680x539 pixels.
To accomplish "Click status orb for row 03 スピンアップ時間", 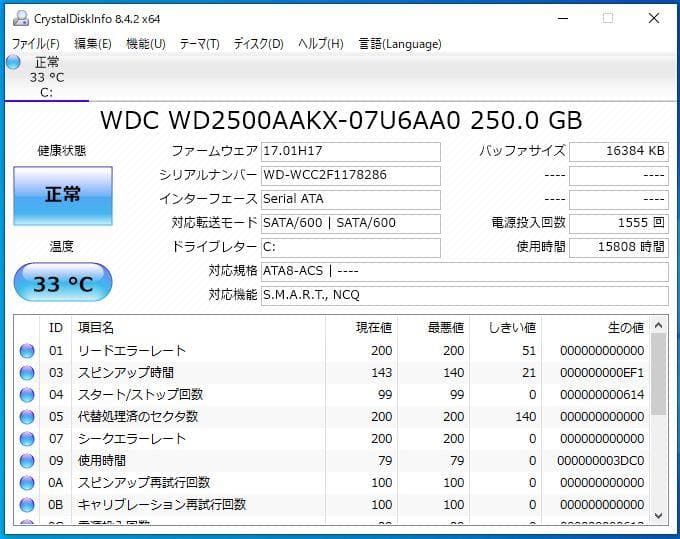I will (x=27, y=372).
